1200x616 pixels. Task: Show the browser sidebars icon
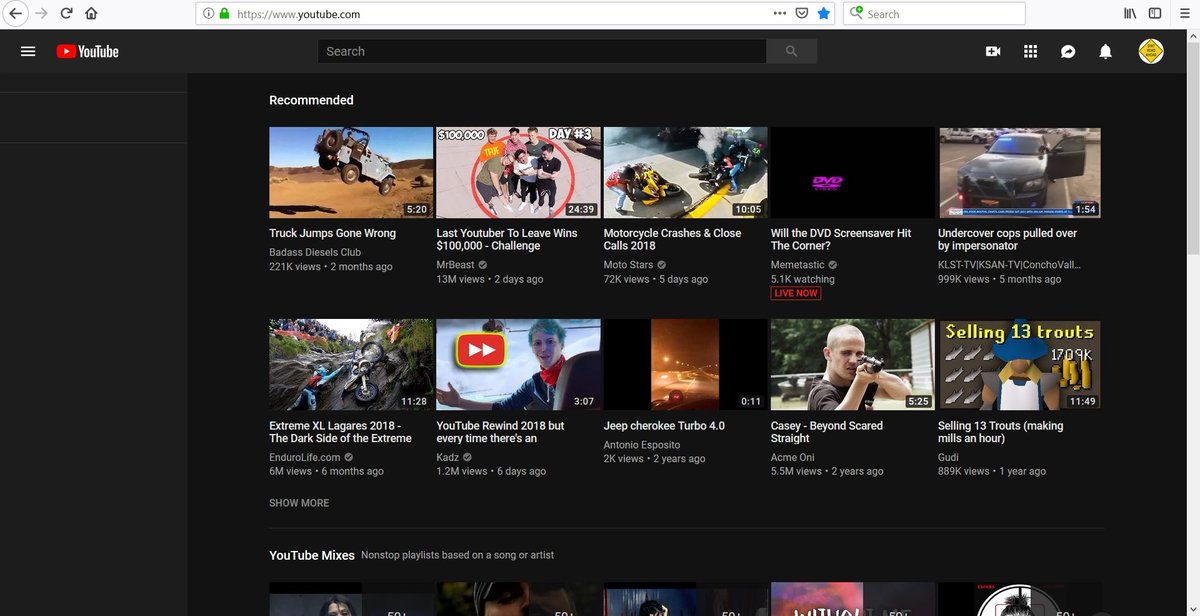1156,14
